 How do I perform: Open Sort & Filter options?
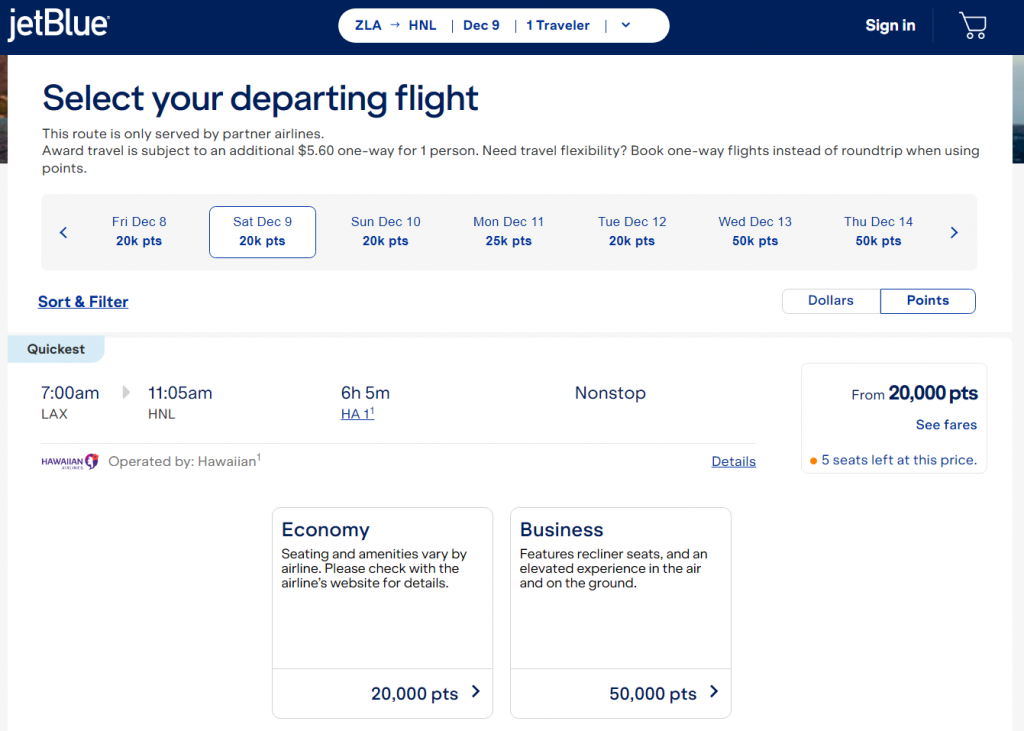click(83, 301)
